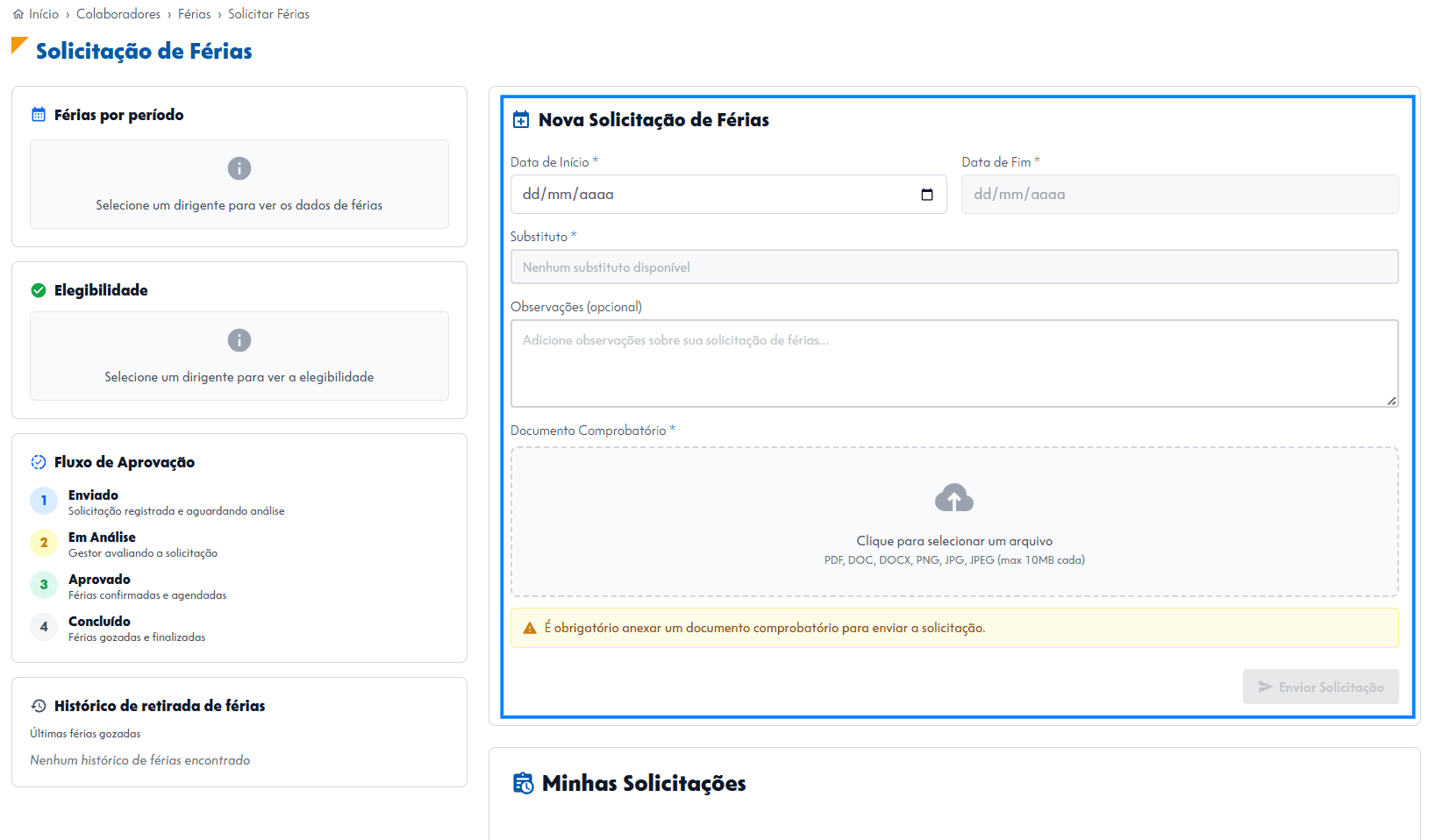Click the Solicitar Férias breadcrumb item
The image size is (1435, 840).
(x=268, y=14)
